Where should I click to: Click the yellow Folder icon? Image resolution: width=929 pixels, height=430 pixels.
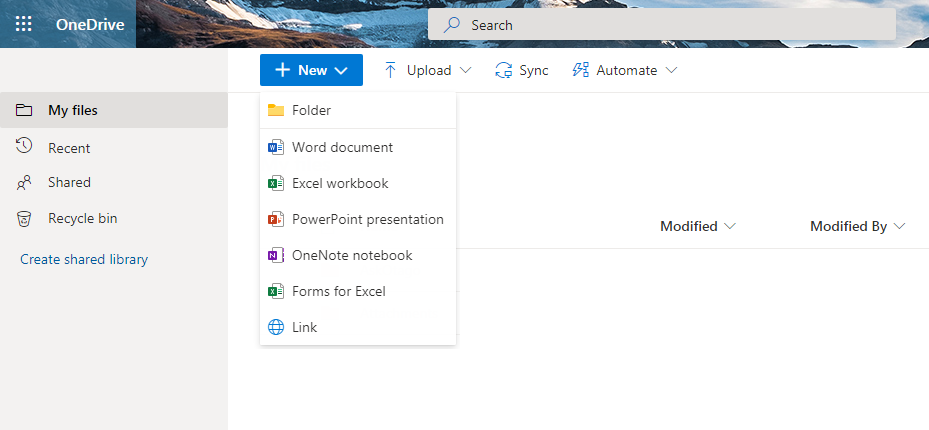(276, 110)
